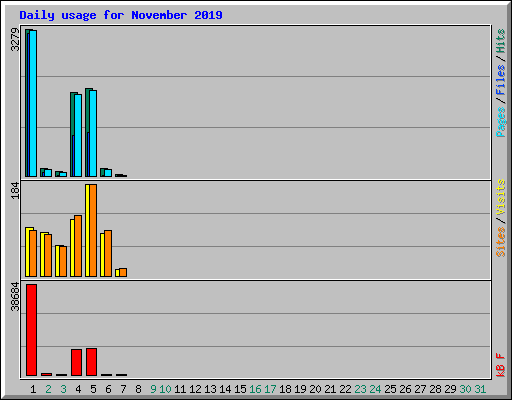Click green day number 17 on the axis
This screenshot has width=512, height=400.
tap(270, 389)
